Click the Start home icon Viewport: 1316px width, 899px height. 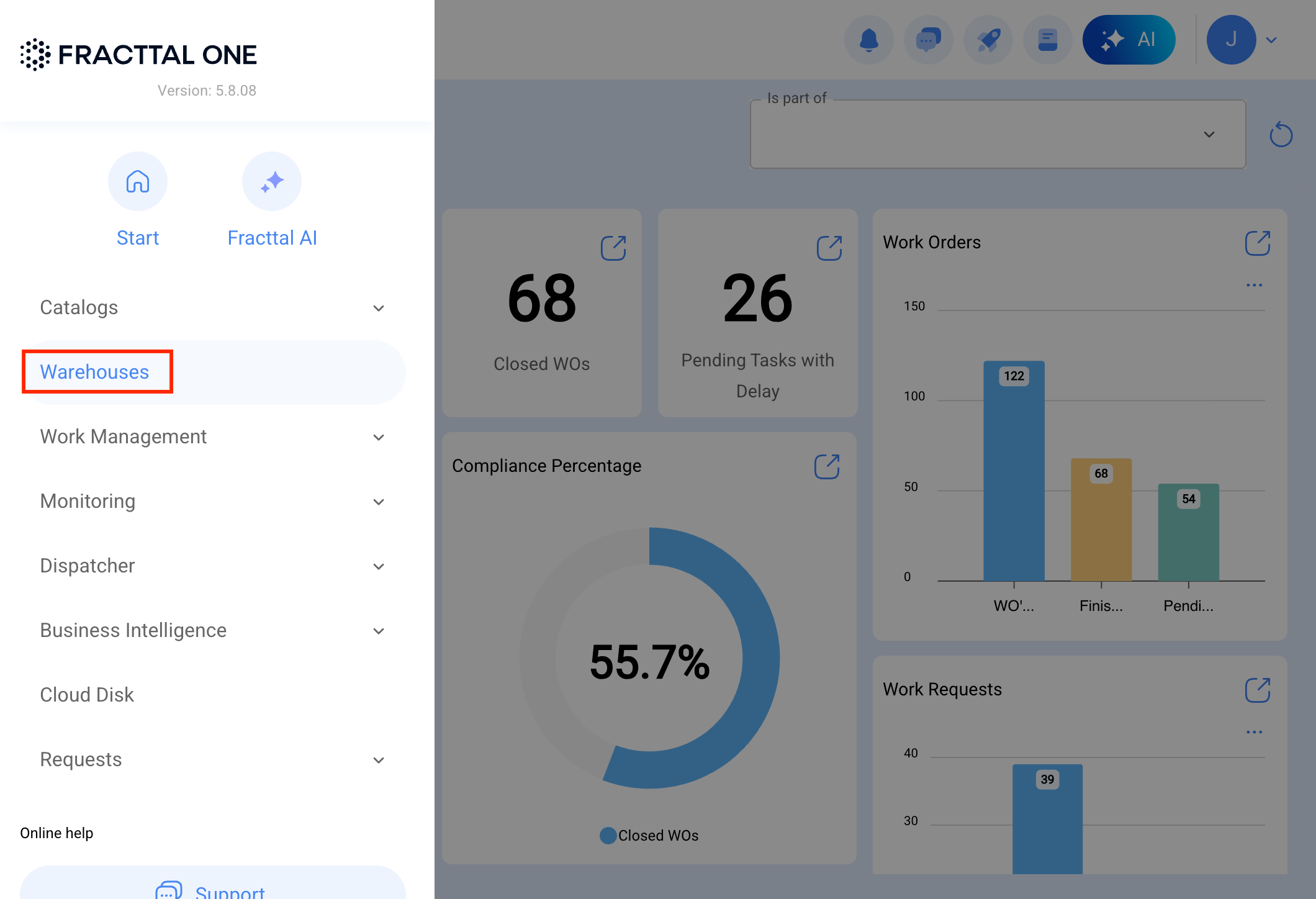(138, 181)
